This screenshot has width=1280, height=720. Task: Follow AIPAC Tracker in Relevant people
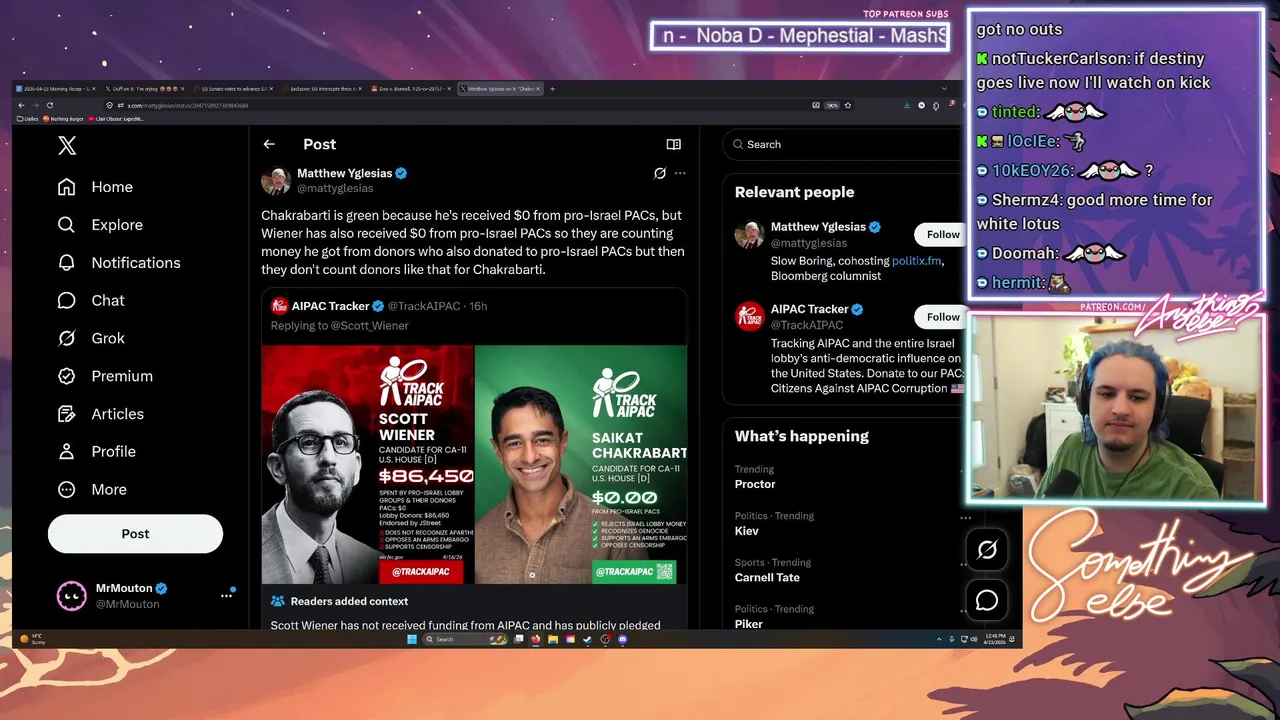pyautogui.click(x=942, y=317)
